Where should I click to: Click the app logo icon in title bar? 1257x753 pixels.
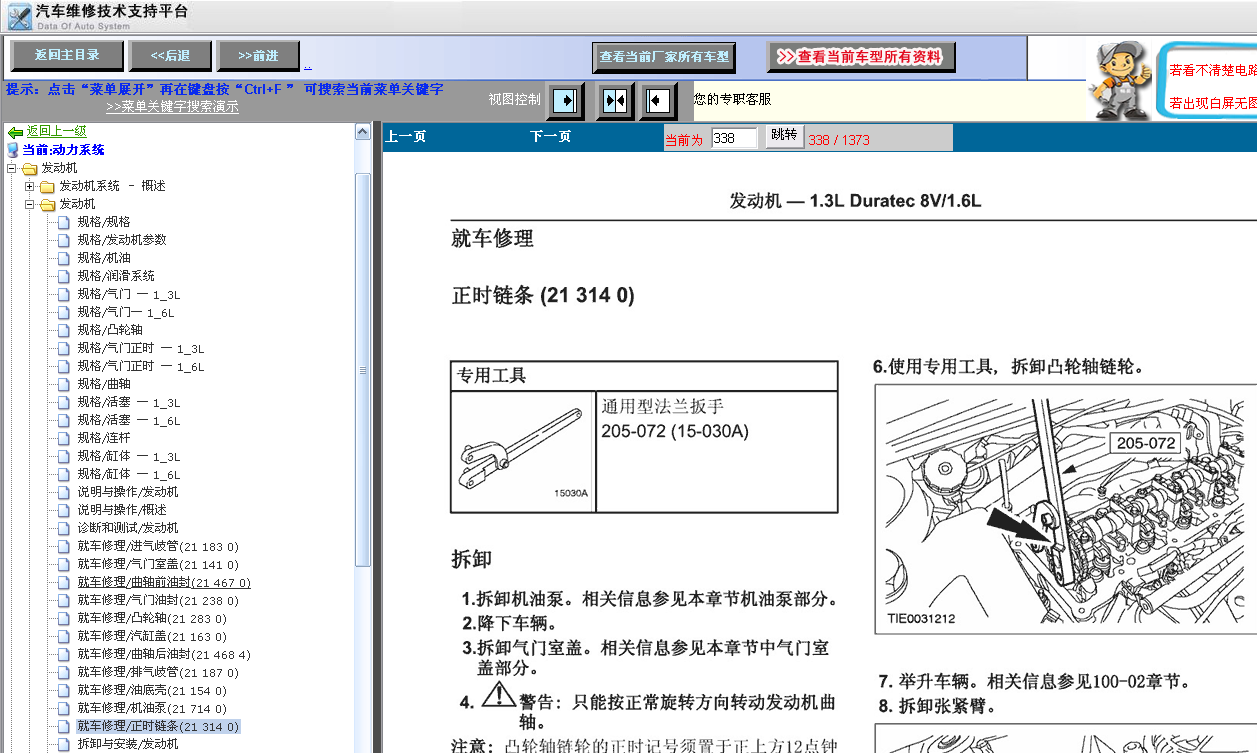click(x=18, y=17)
